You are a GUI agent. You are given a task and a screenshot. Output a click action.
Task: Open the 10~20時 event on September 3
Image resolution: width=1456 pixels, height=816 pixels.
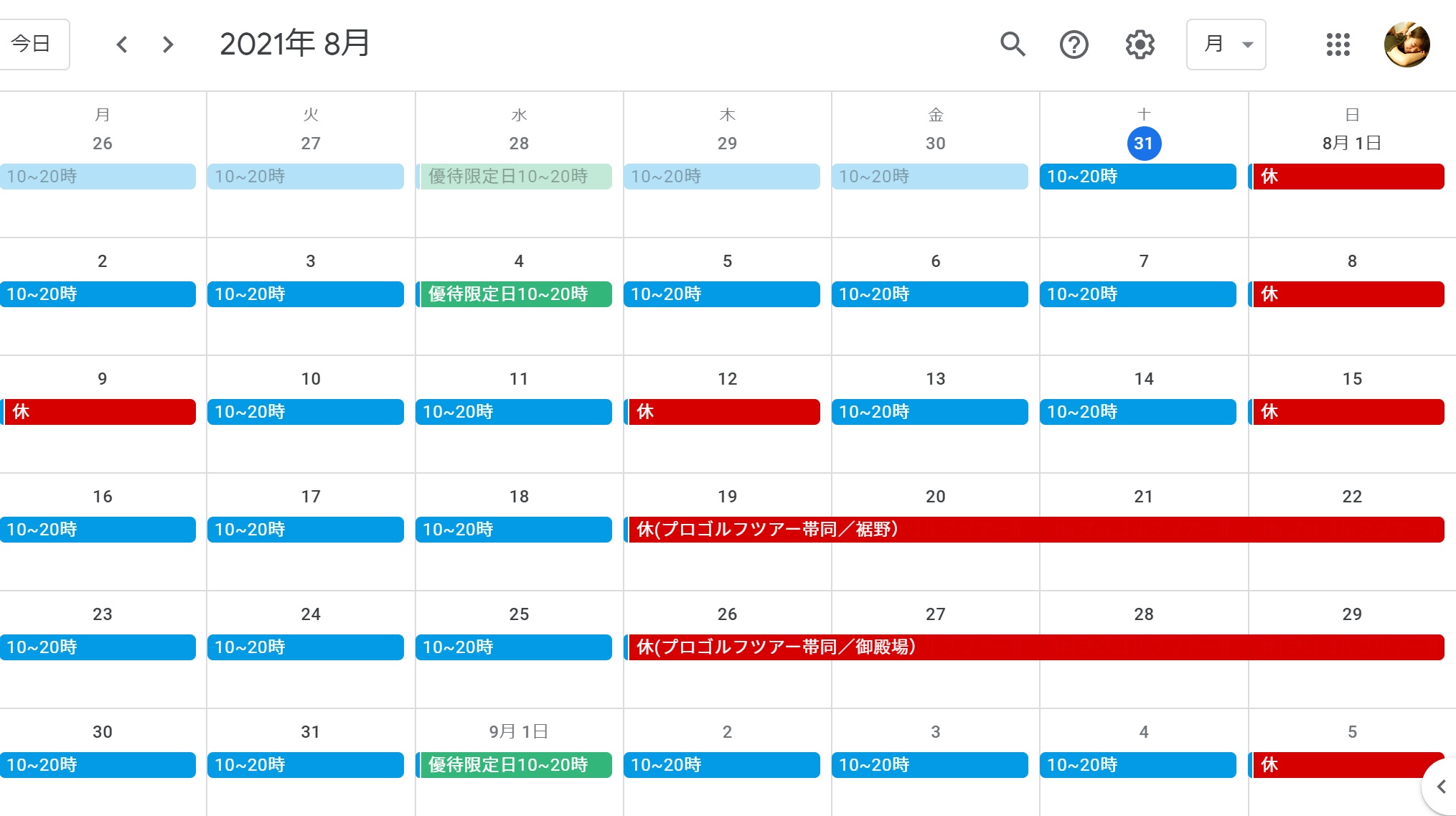coord(930,765)
